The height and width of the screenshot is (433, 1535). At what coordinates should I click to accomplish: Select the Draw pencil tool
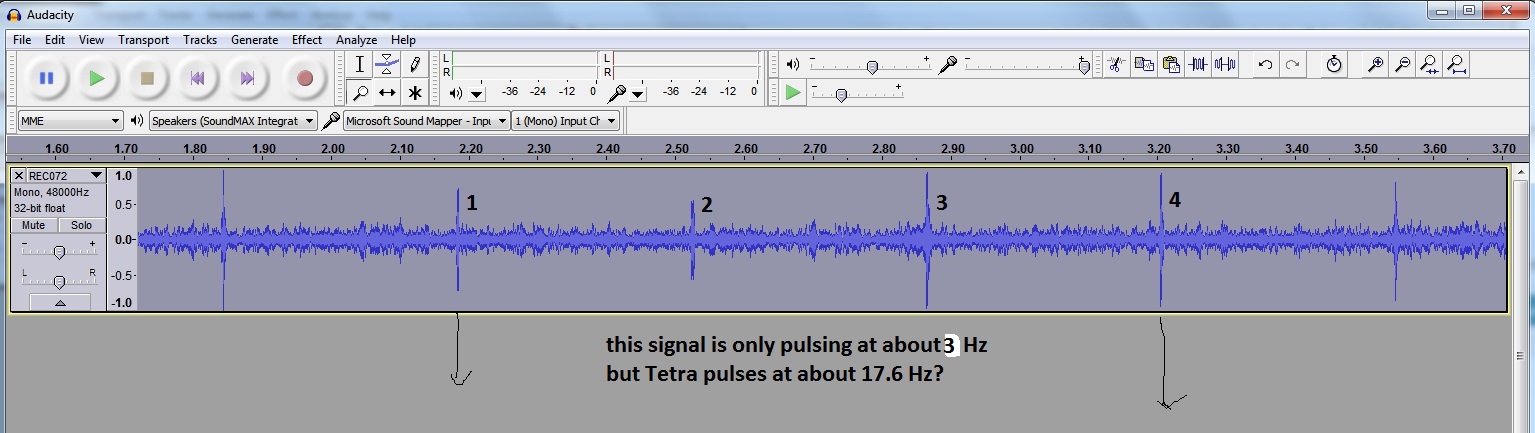414,65
